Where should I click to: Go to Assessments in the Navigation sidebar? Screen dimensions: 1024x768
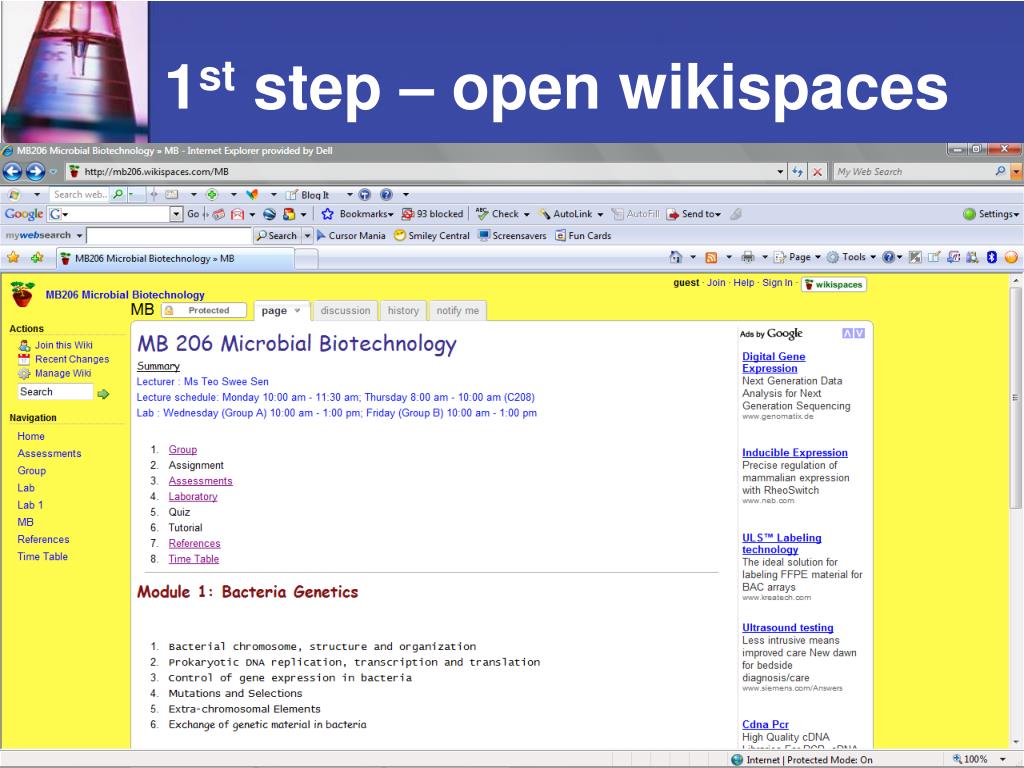point(50,453)
